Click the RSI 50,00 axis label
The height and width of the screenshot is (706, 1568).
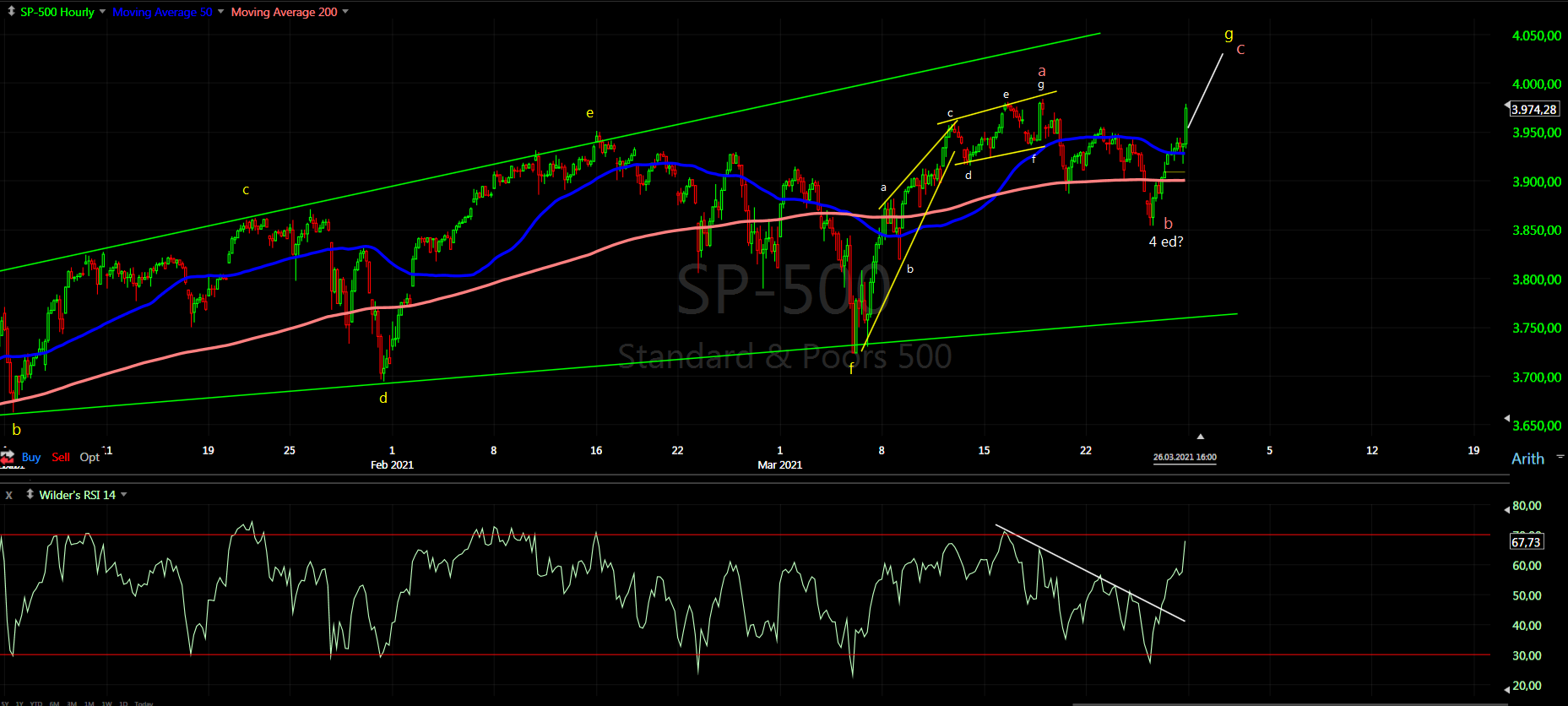(1526, 595)
